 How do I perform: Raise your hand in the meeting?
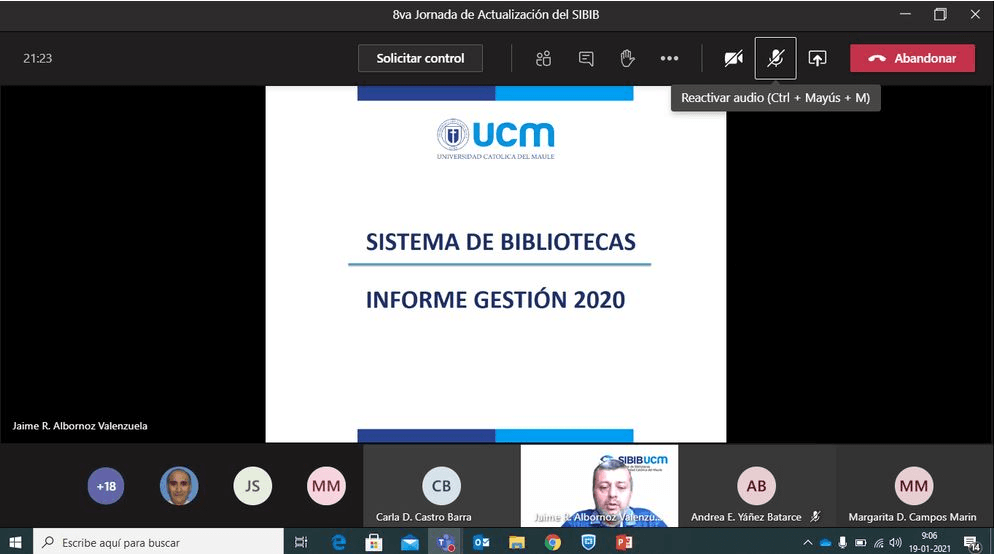(627, 58)
